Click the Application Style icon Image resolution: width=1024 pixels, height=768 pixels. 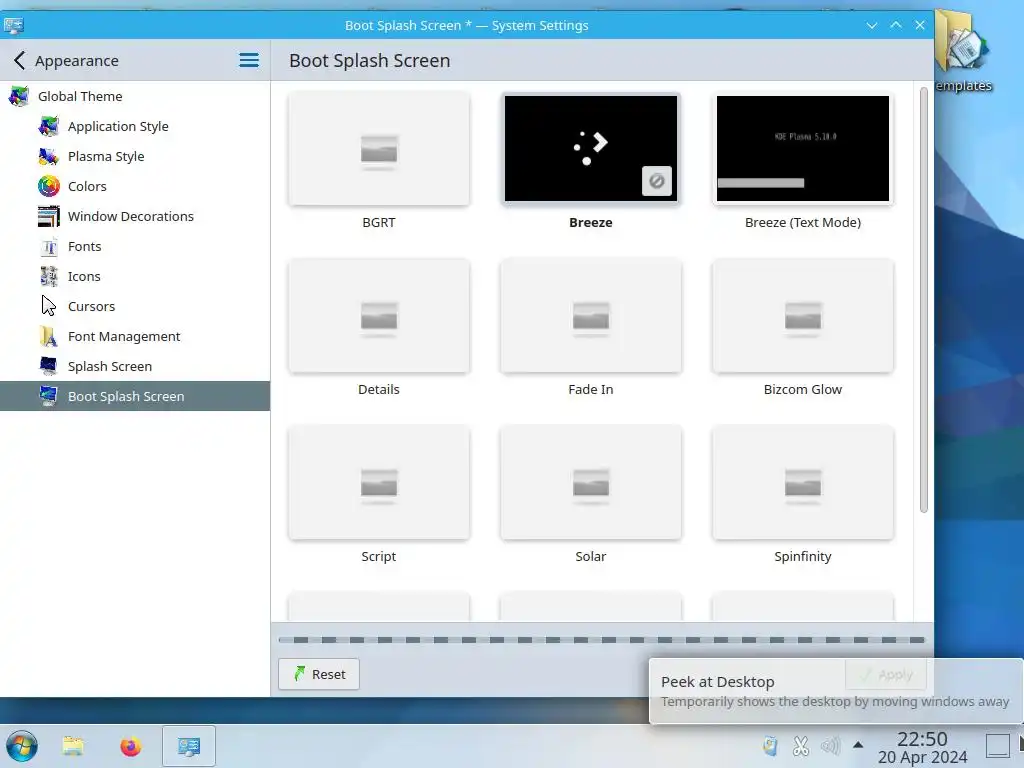click(48, 126)
